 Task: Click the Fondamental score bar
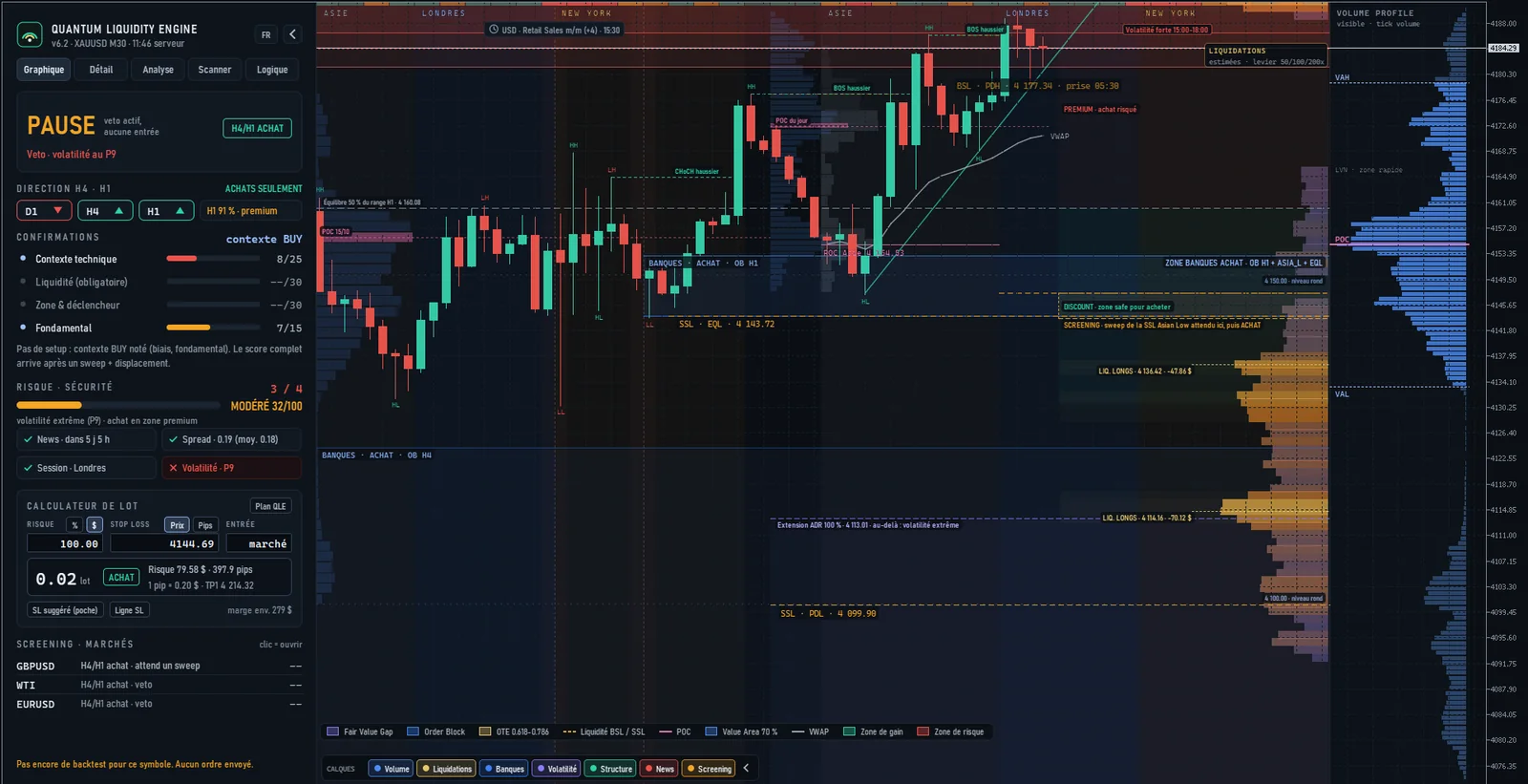pos(213,328)
